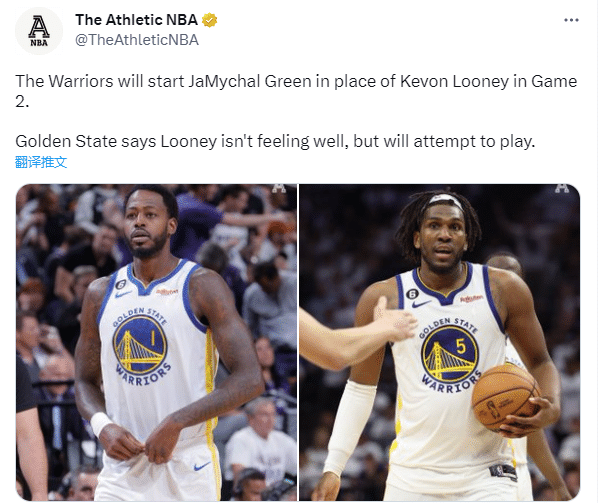Click the white headband in right photo

(445, 200)
